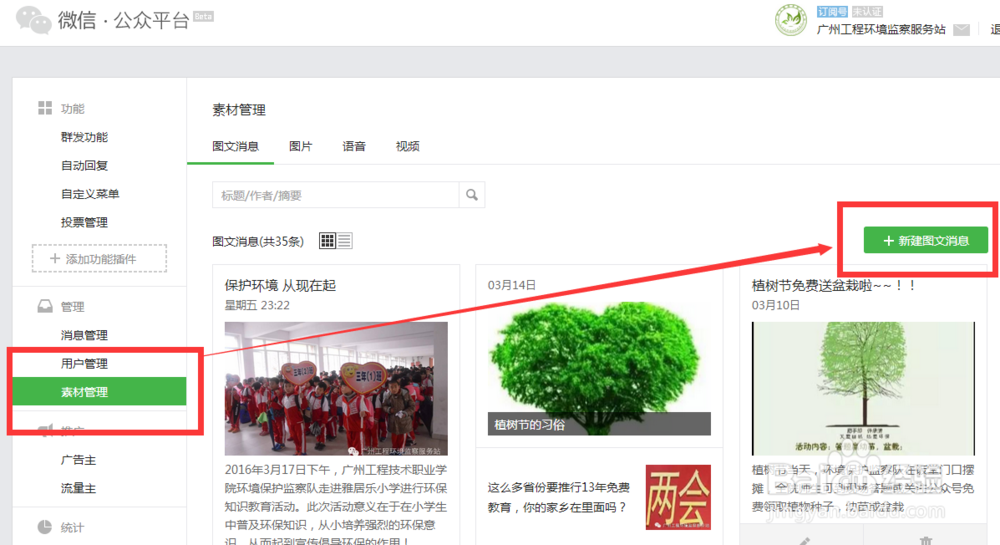Select the 视频 tab
Image resolution: width=1000 pixels, height=545 pixels.
408,146
